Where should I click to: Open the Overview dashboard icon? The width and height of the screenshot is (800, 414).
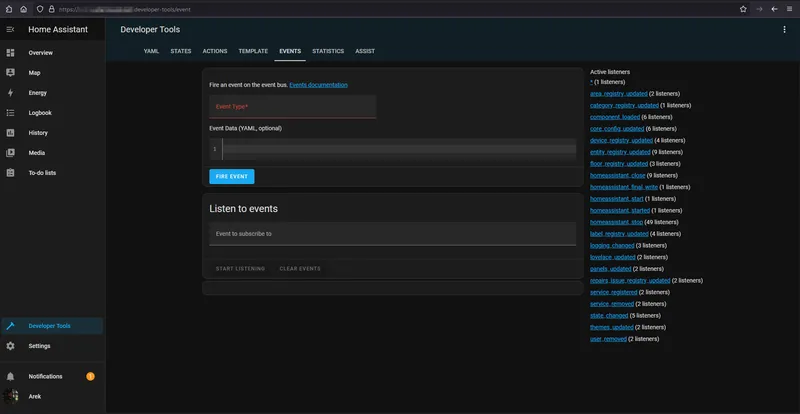pyautogui.click(x=10, y=53)
